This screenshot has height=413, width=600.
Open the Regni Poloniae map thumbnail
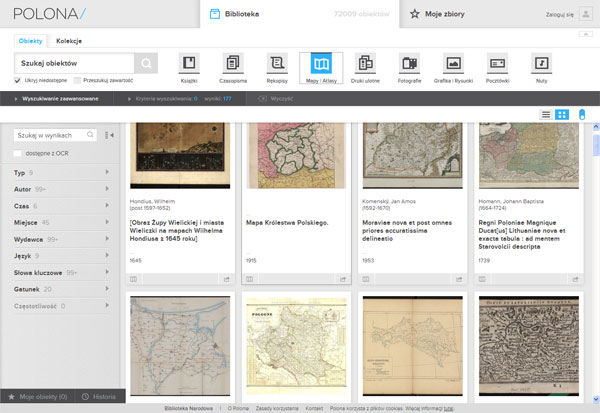coord(529,155)
